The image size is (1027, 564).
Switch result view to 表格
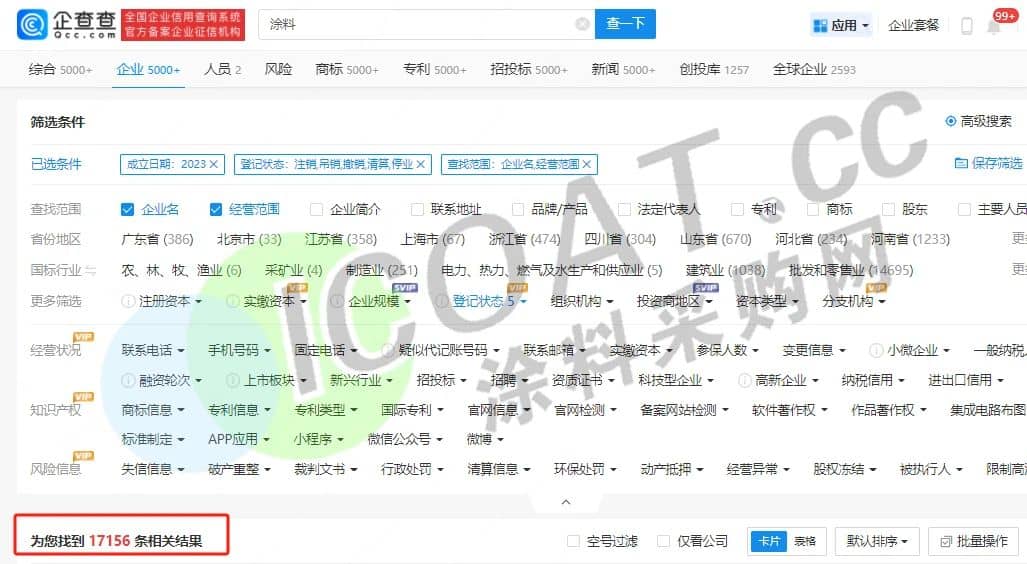coord(805,541)
